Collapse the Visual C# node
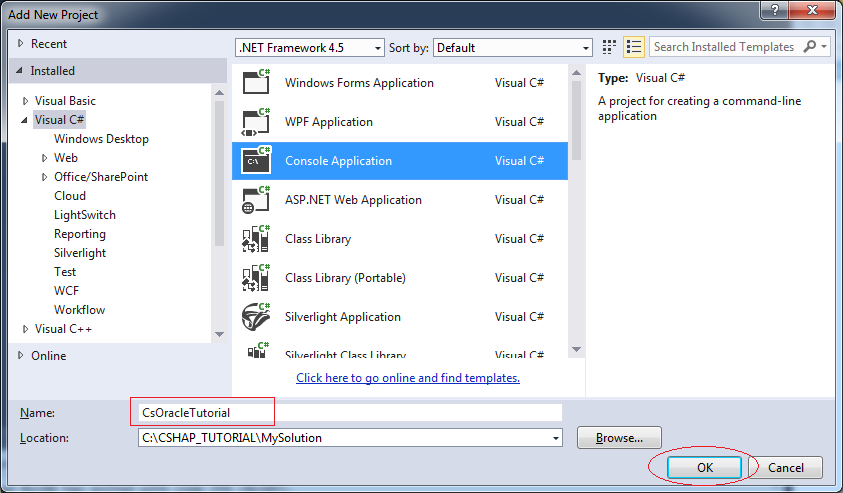Screen dimensions: 843x493 [24, 120]
